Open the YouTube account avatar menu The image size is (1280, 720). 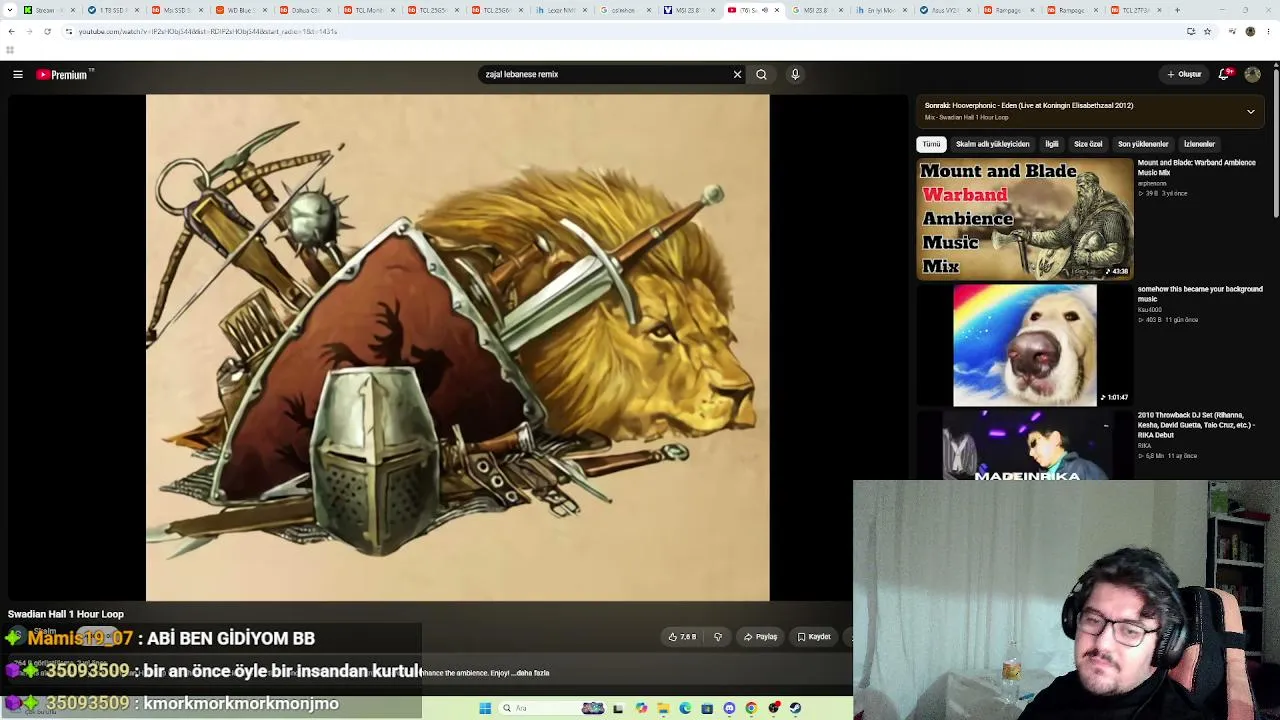(x=1252, y=74)
